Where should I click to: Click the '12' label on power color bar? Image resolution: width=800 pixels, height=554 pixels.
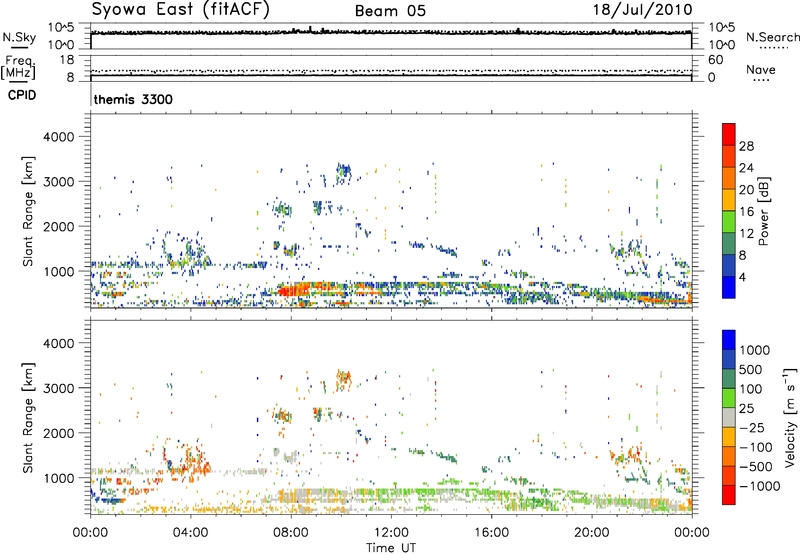(746, 234)
